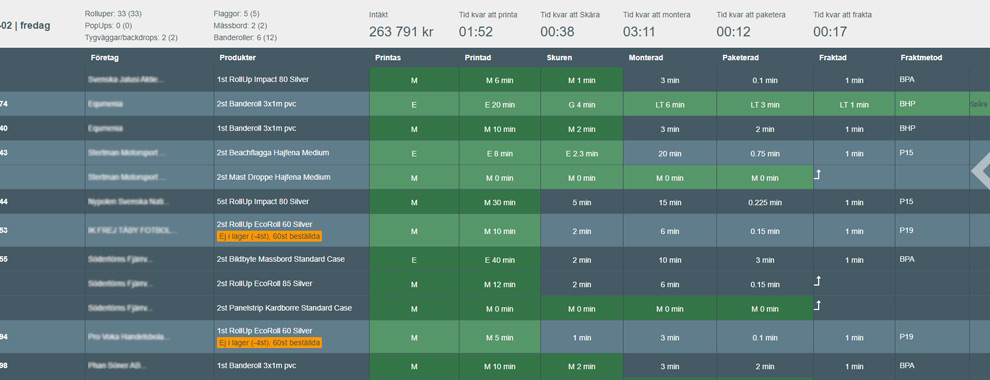Viewport: 990px width, 380px height.
Task: Click mounting time remaining 03:11
Action: (639, 32)
